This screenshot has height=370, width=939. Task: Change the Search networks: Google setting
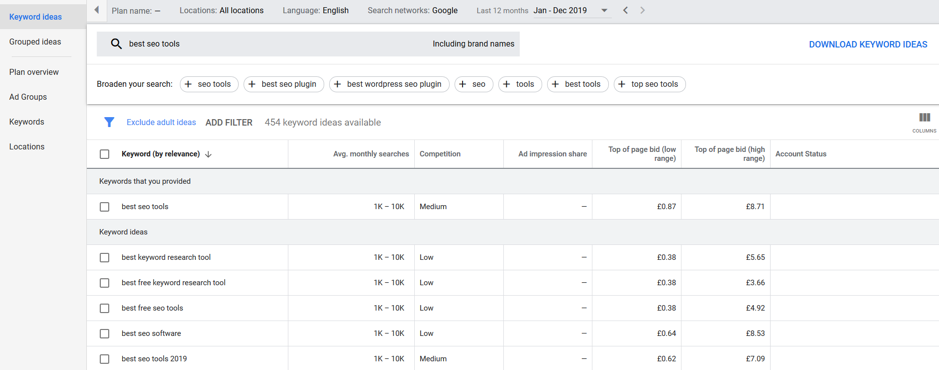click(x=413, y=10)
